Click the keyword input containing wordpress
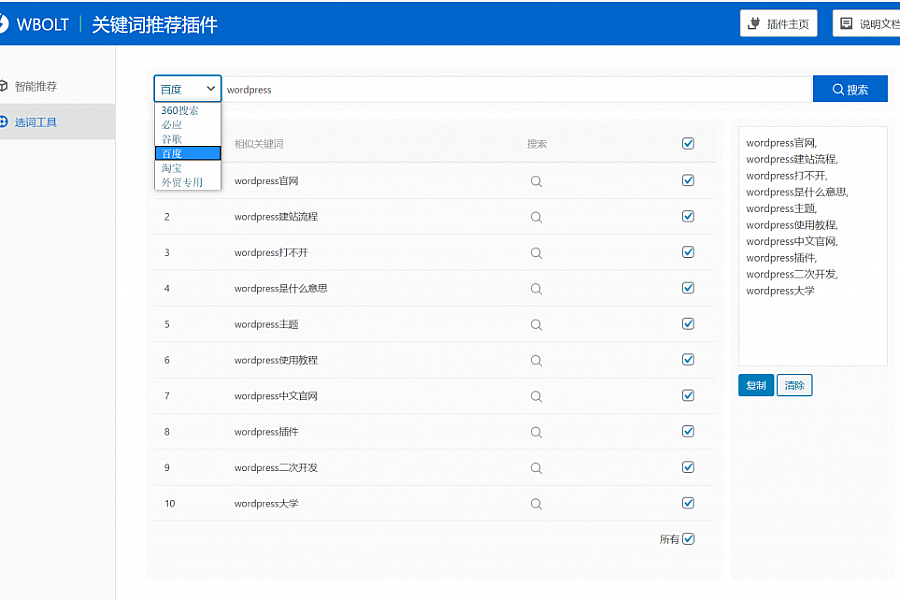 pyautogui.click(x=517, y=89)
